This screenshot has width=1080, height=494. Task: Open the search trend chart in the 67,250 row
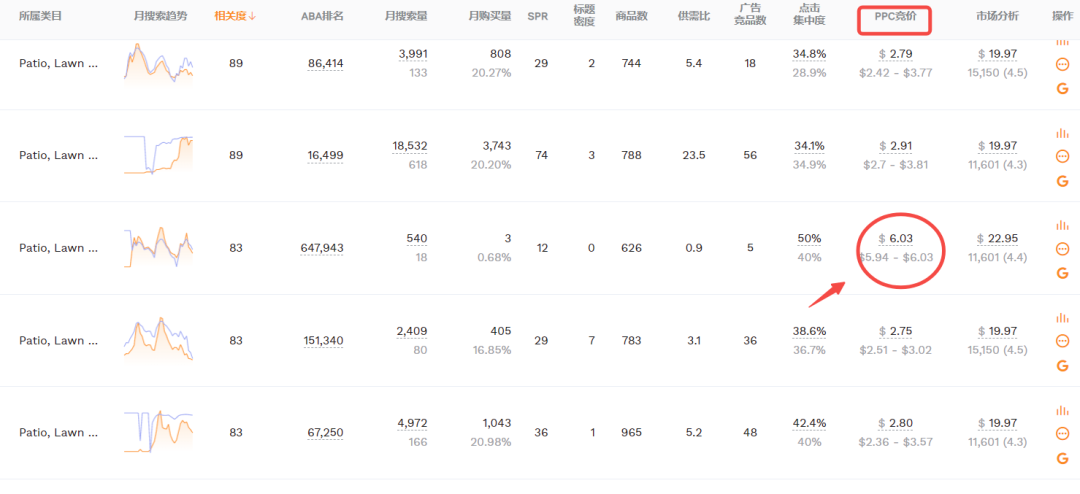click(159, 433)
